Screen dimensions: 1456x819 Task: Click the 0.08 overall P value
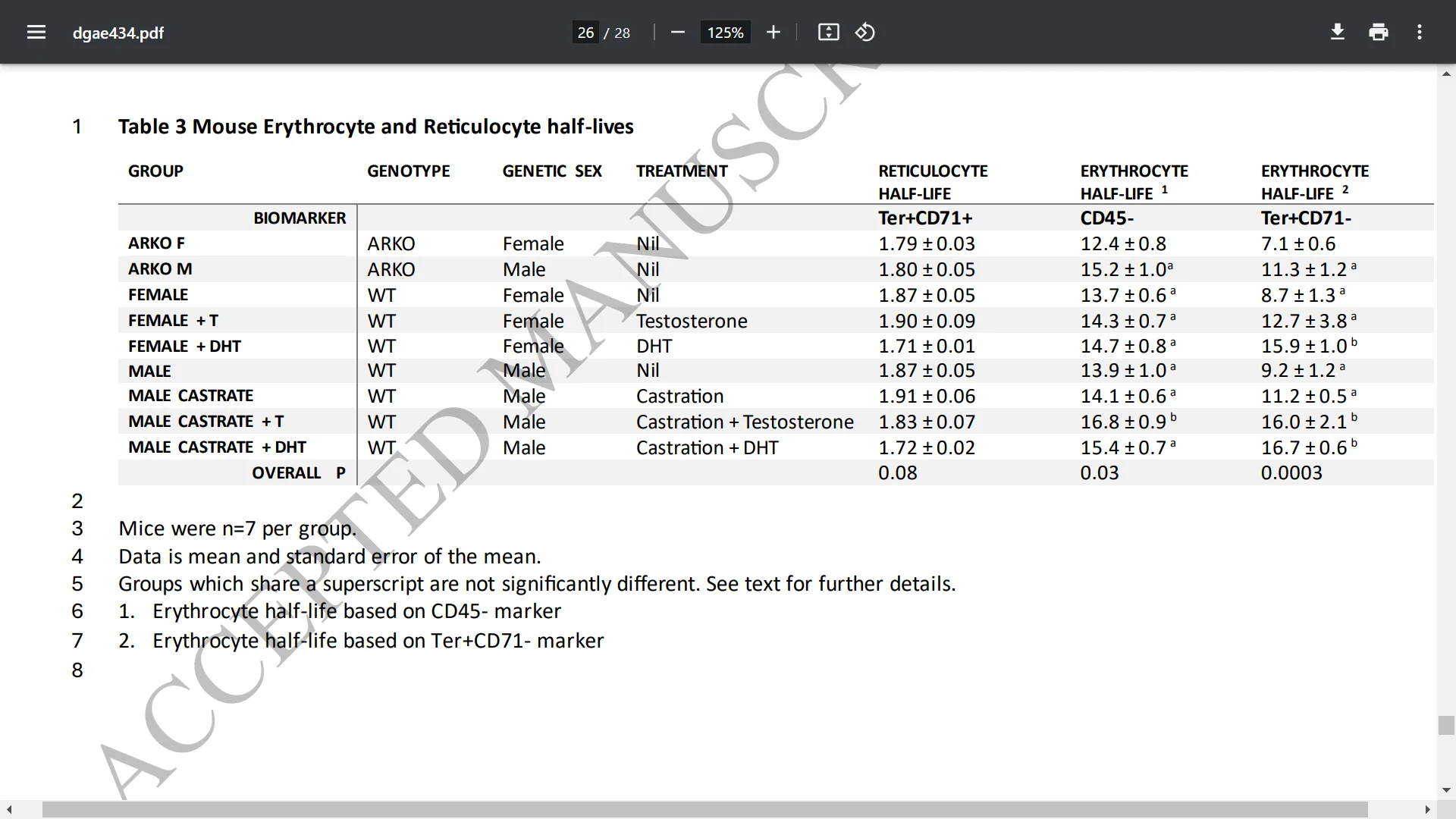pyautogui.click(x=898, y=473)
